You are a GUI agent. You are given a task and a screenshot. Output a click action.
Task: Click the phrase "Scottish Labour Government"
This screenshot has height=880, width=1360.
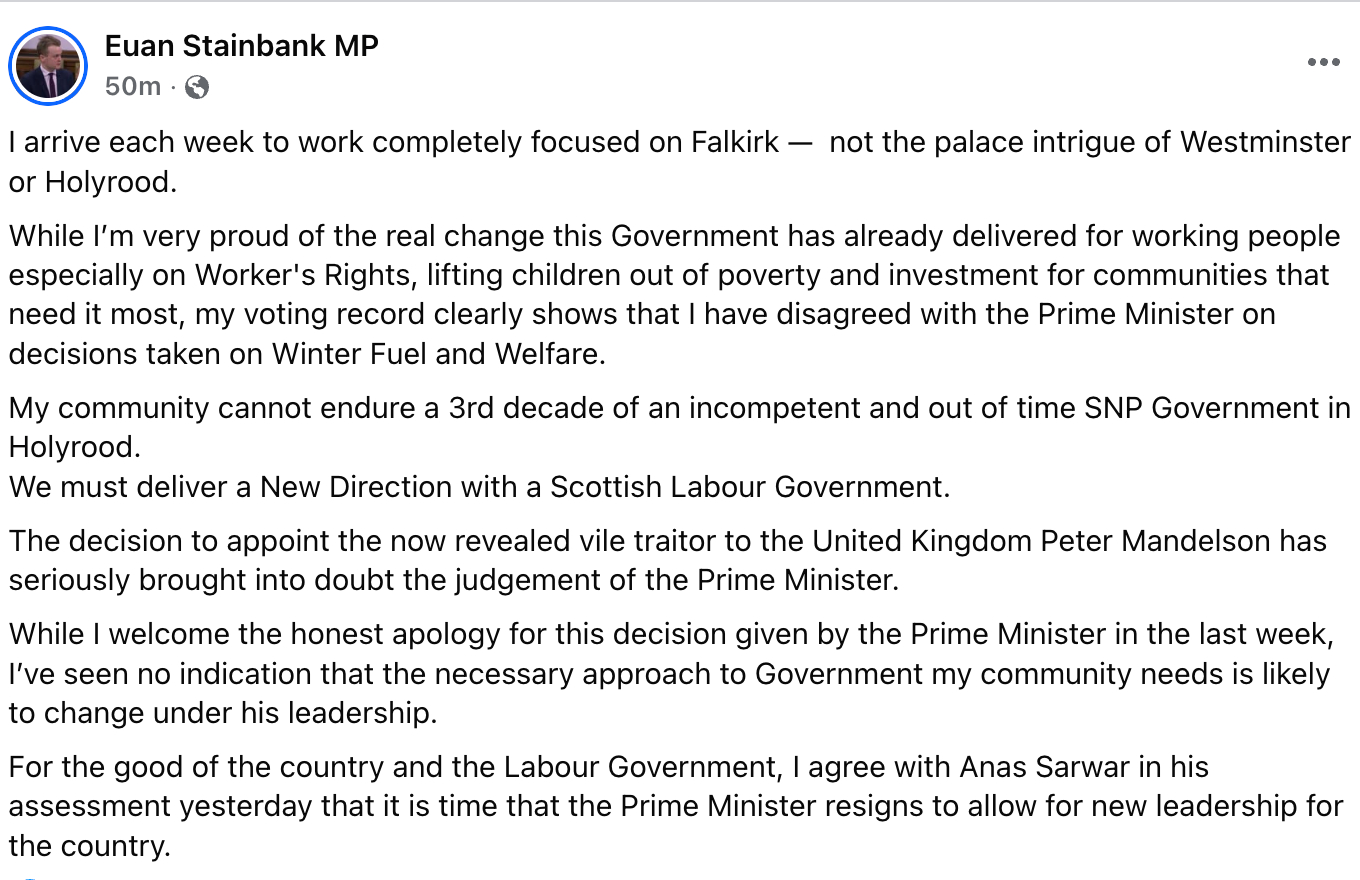click(x=748, y=487)
